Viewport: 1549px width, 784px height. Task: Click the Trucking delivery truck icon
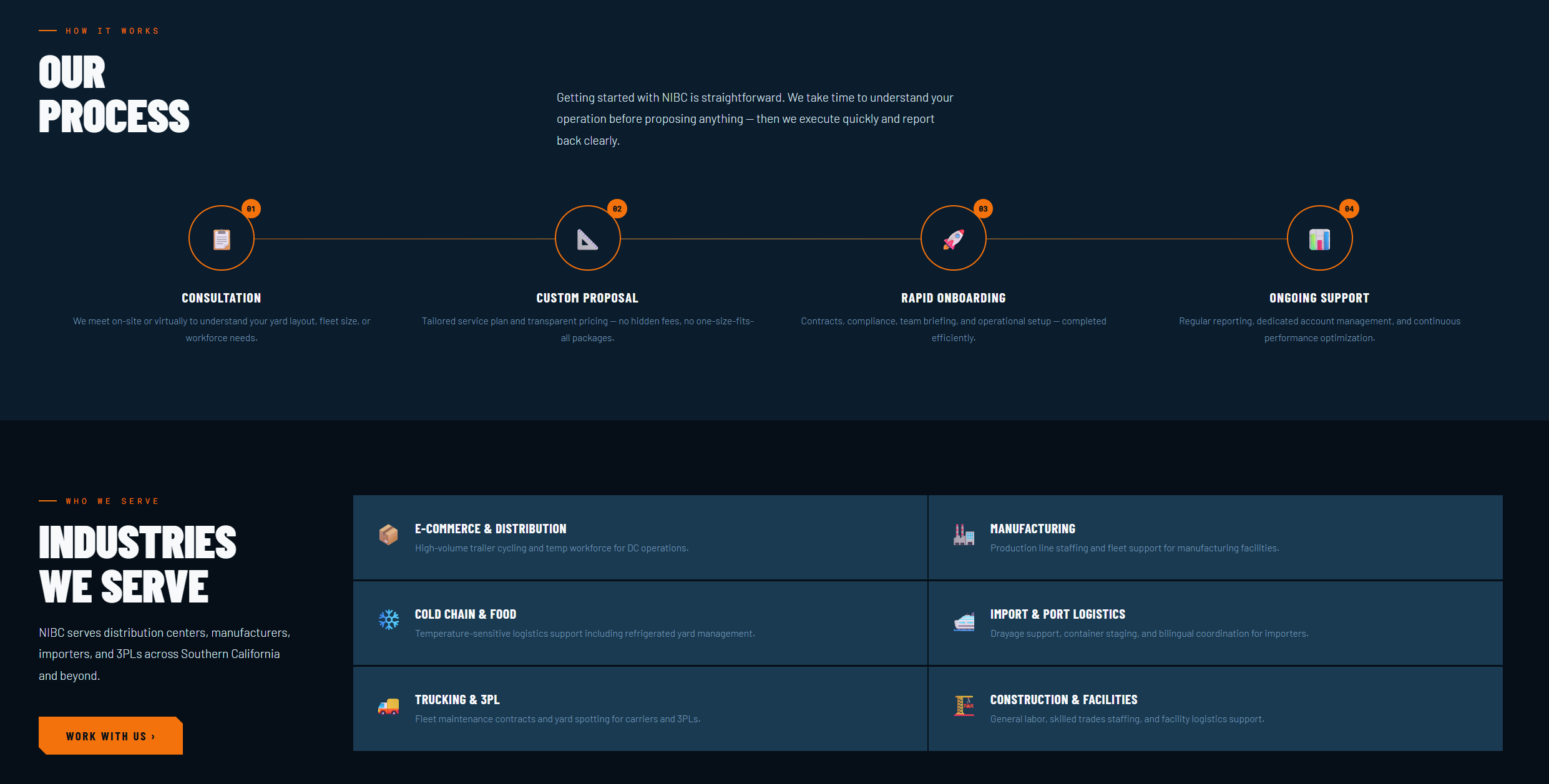388,705
